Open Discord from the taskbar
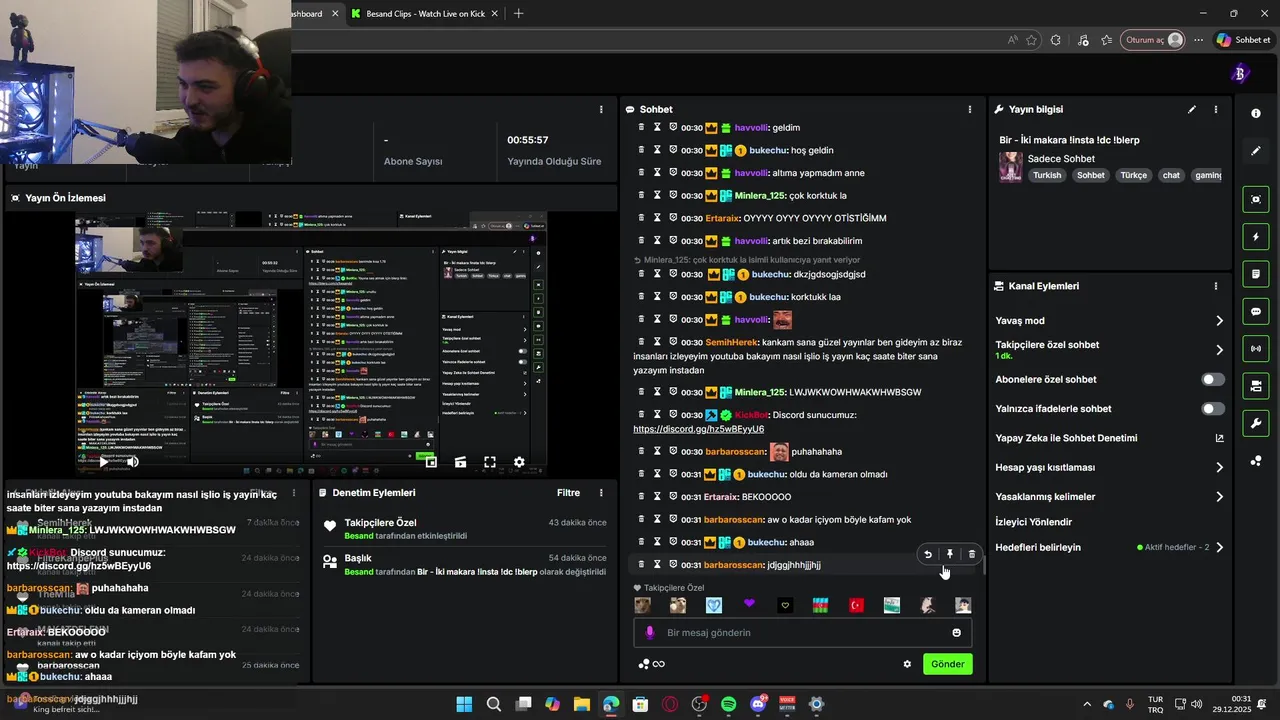The width and height of the screenshot is (1280, 720). click(758, 704)
